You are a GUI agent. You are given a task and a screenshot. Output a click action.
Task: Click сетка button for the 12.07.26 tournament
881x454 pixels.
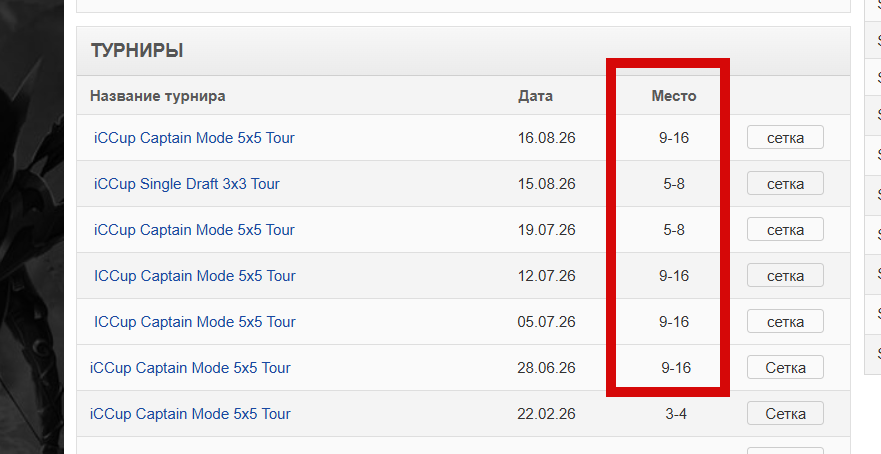tap(785, 276)
